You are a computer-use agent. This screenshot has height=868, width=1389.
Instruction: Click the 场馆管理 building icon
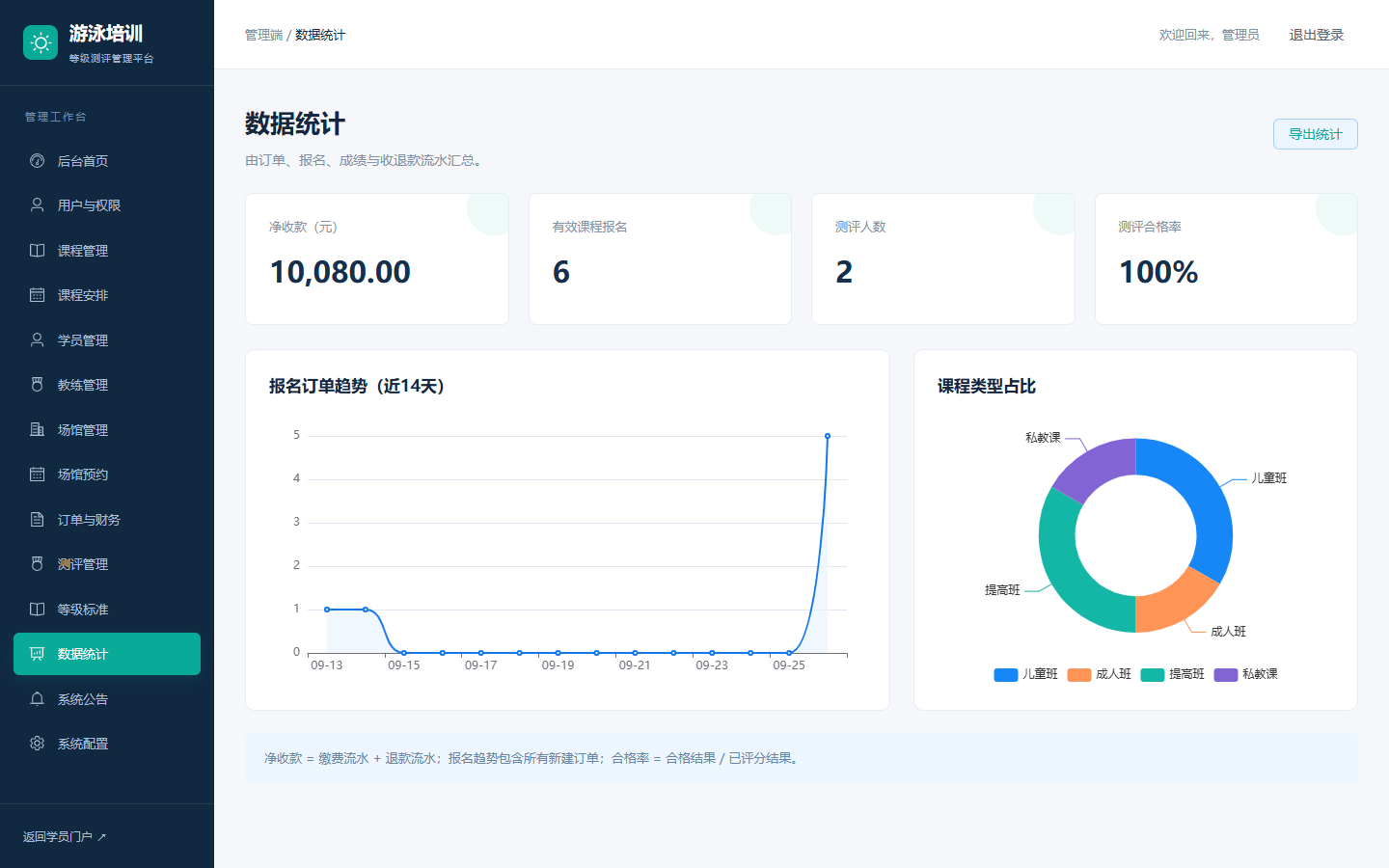(37, 430)
